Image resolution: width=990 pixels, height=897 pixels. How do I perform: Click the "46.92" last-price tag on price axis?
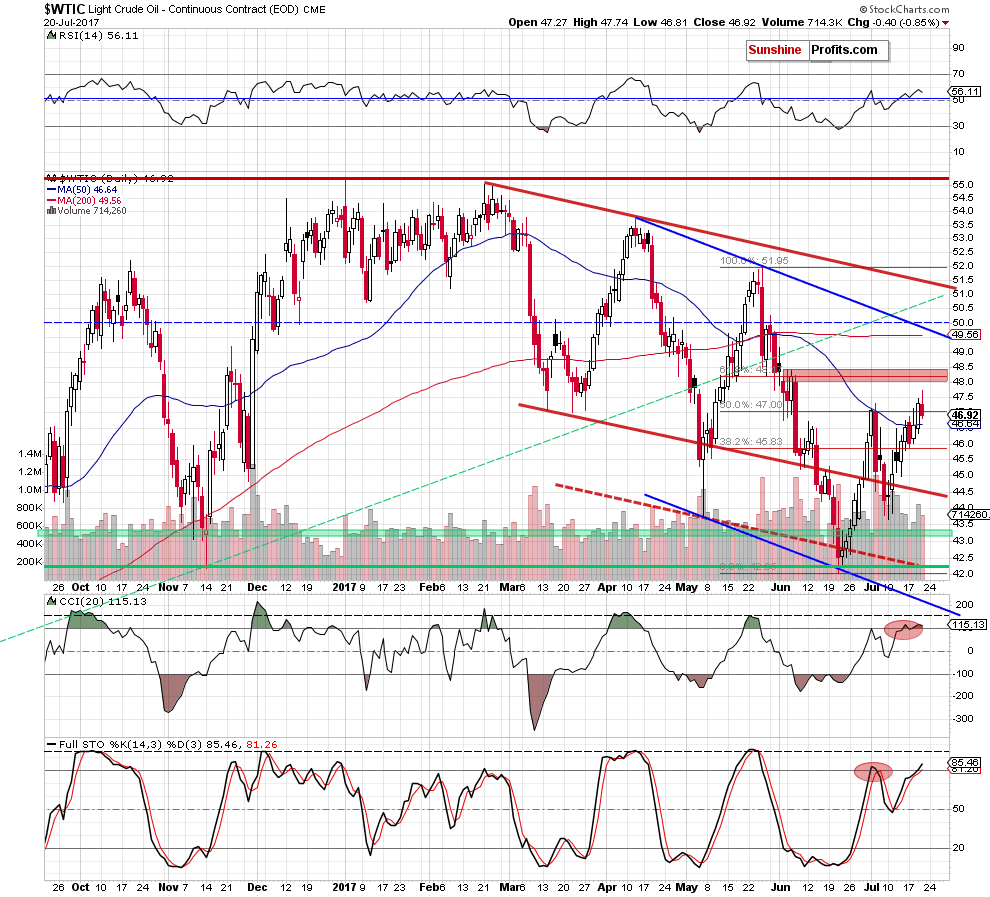click(x=965, y=415)
